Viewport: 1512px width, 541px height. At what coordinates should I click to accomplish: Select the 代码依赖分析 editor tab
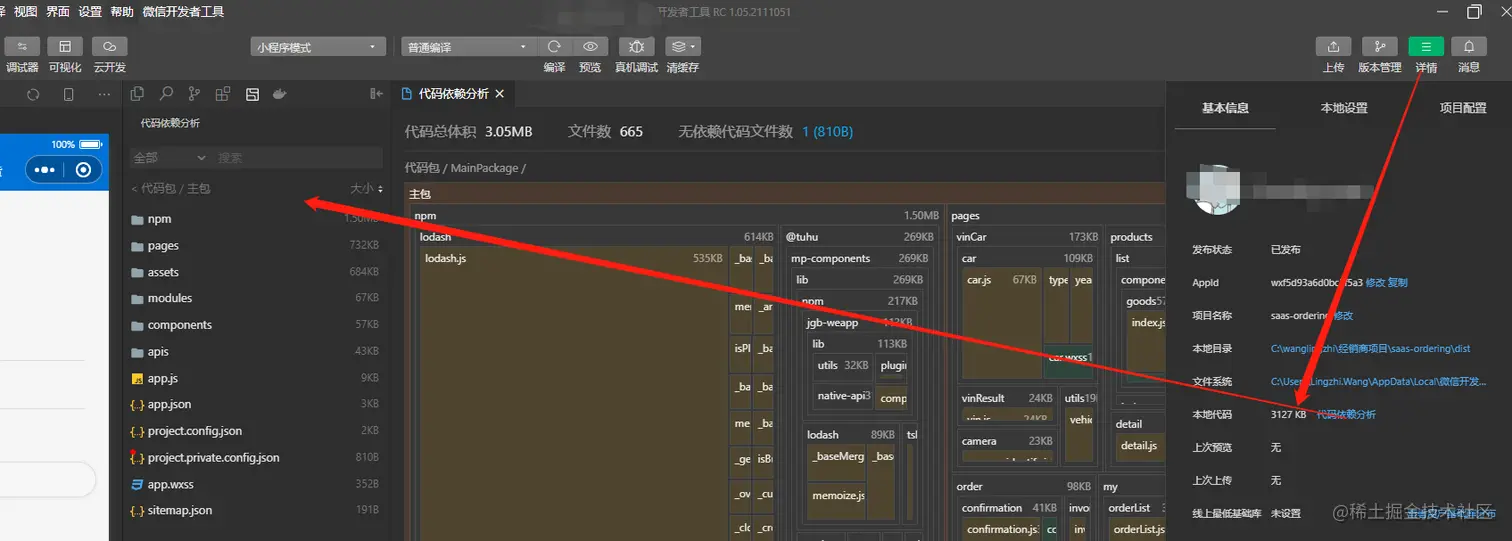454,93
